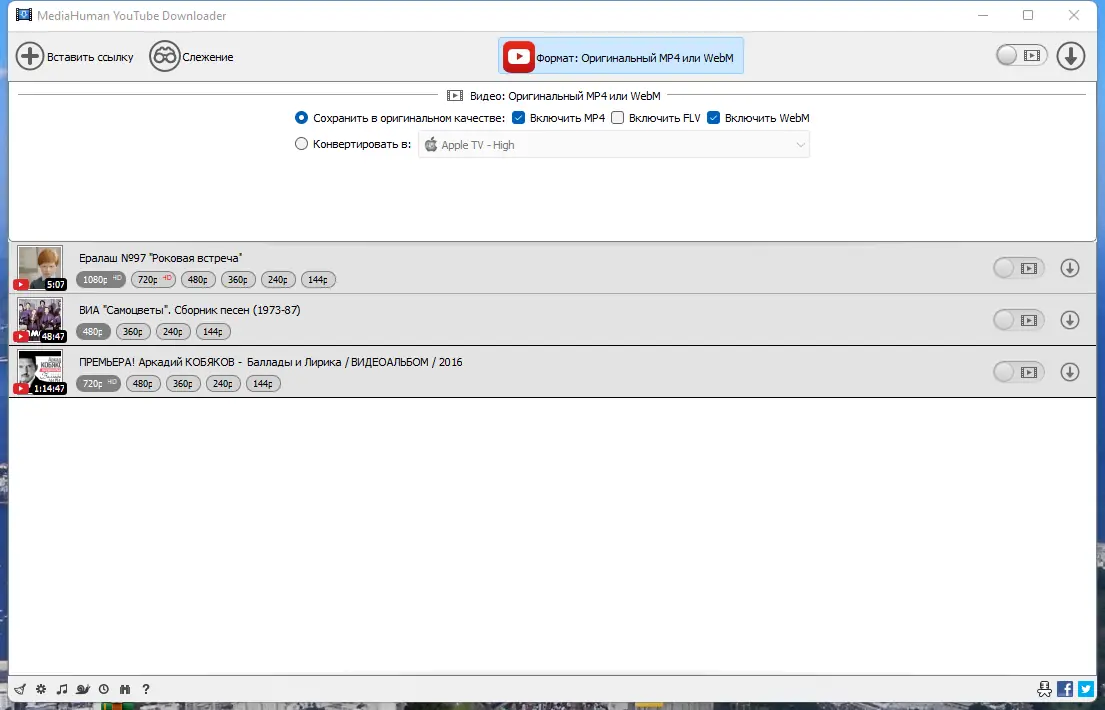1105x710 pixels.
Task: Select 240p quality for ВИА Самоцветы
Action: [173, 331]
